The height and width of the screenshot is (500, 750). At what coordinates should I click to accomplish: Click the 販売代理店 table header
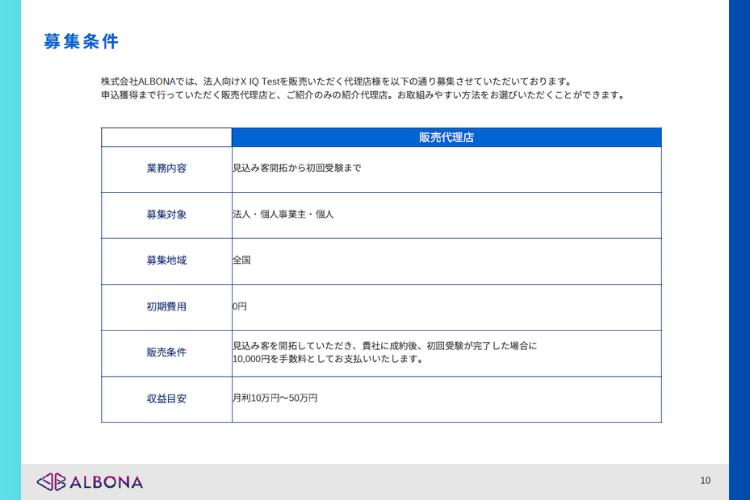pyautogui.click(x=446, y=138)
